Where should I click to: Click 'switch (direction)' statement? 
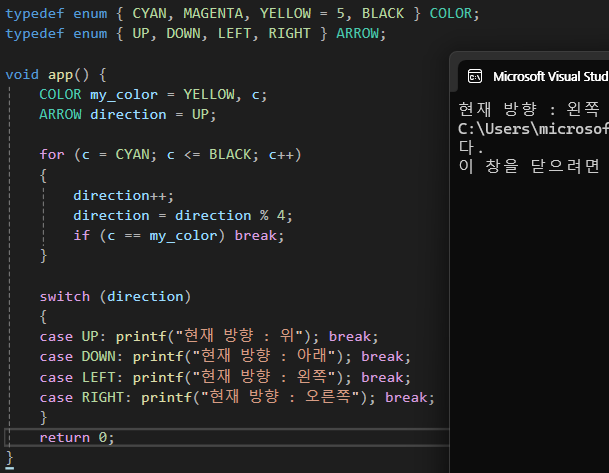click(115, 297)
